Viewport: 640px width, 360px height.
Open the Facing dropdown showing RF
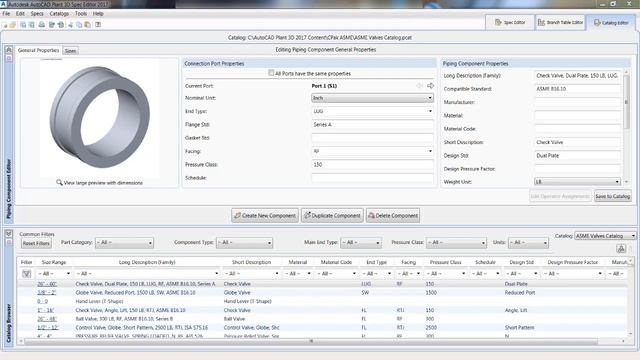pos(372,151)
